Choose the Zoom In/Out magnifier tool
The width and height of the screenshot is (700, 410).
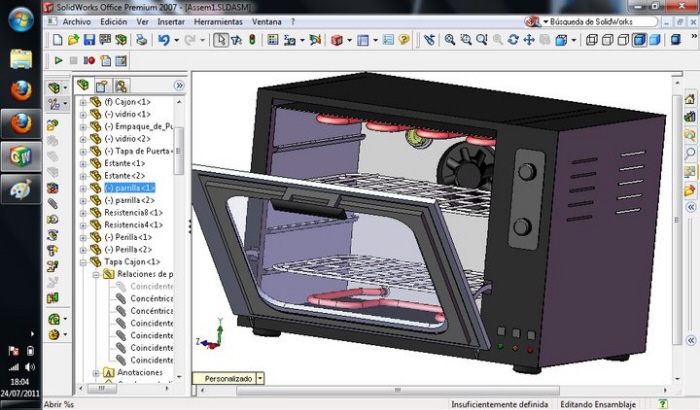click(481, 40)
